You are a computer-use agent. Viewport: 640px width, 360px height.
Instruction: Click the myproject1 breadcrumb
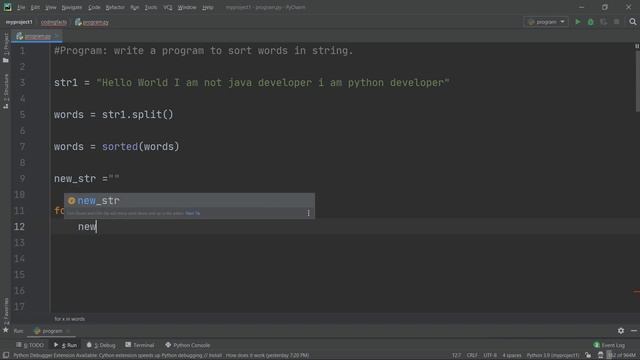pos(19,22)
